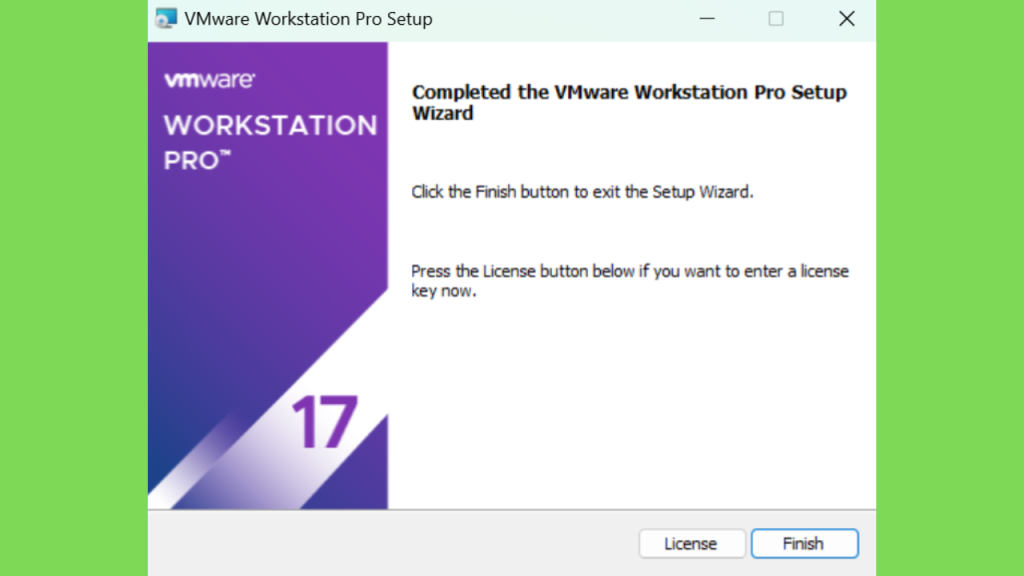The image size is (1024, 576).
Task: Click the "VMware Workstation Pro Setup" title text
Action: (x=308, y=19)
